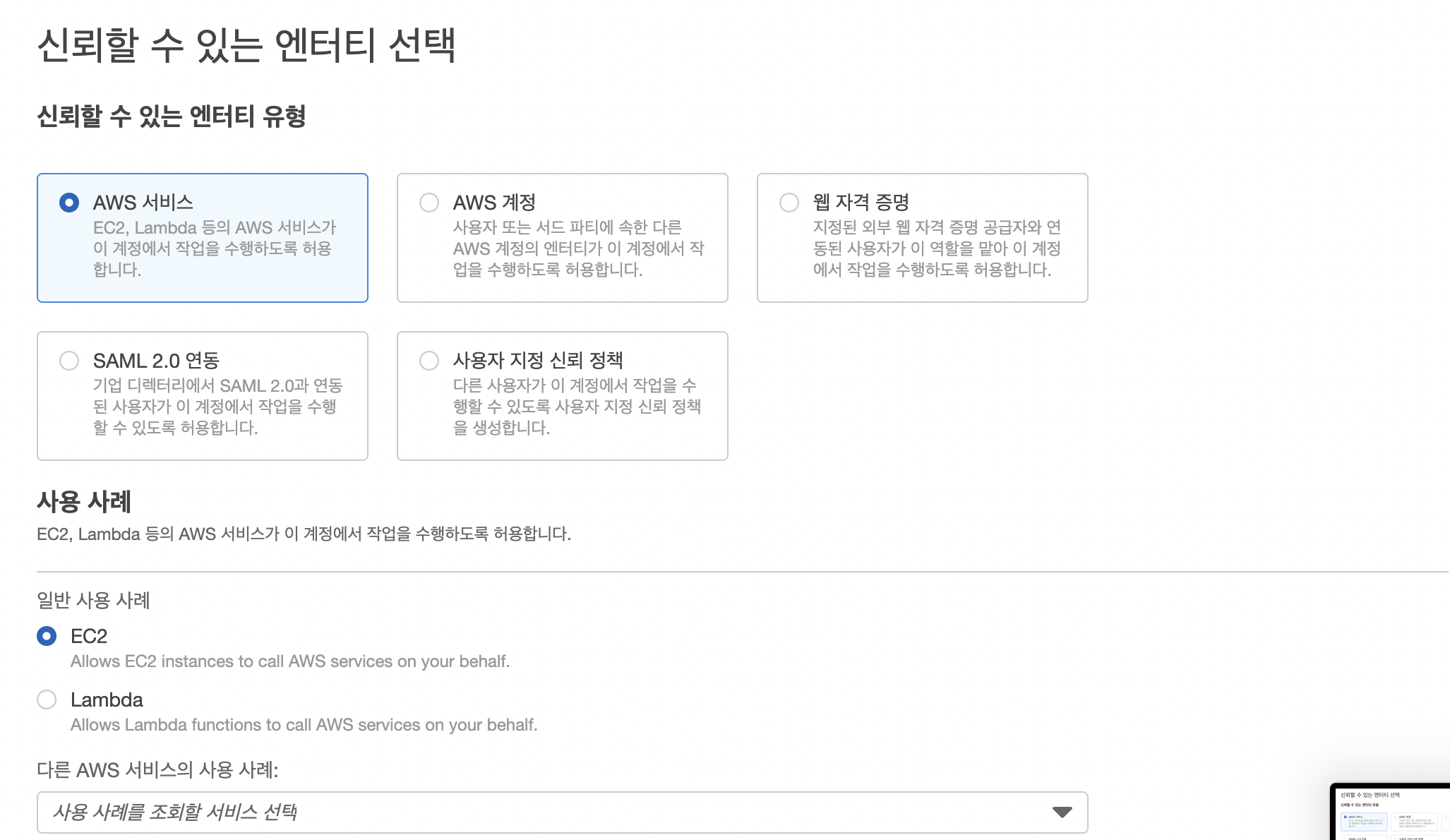
Task: Select the EC2 use case radio button
Action: tap(47, 636)
